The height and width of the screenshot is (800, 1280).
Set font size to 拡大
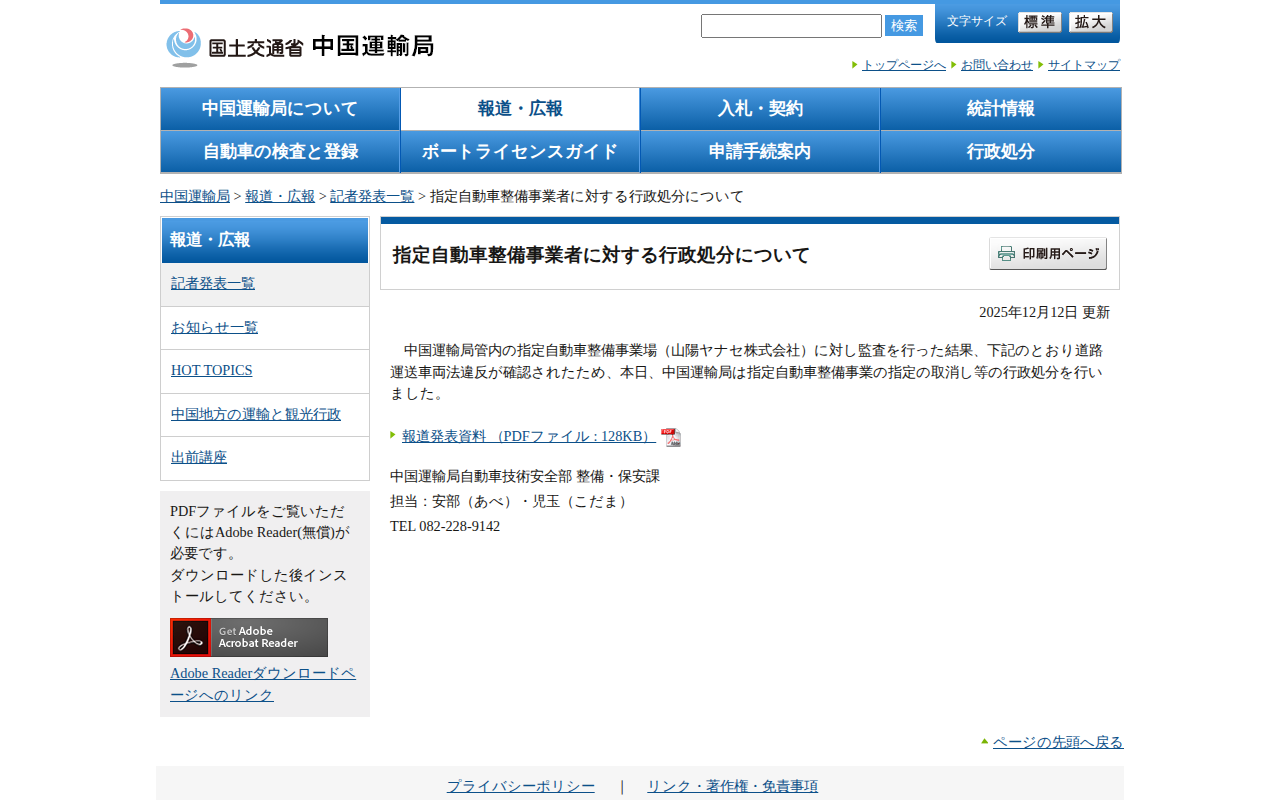click(x=1091, y=22)
